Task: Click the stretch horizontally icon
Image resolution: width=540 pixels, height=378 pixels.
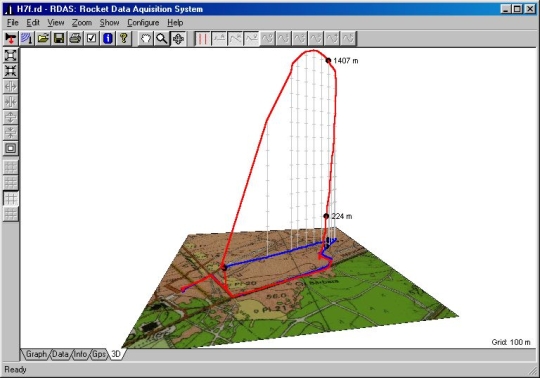Action: click(x=11, y=86)
